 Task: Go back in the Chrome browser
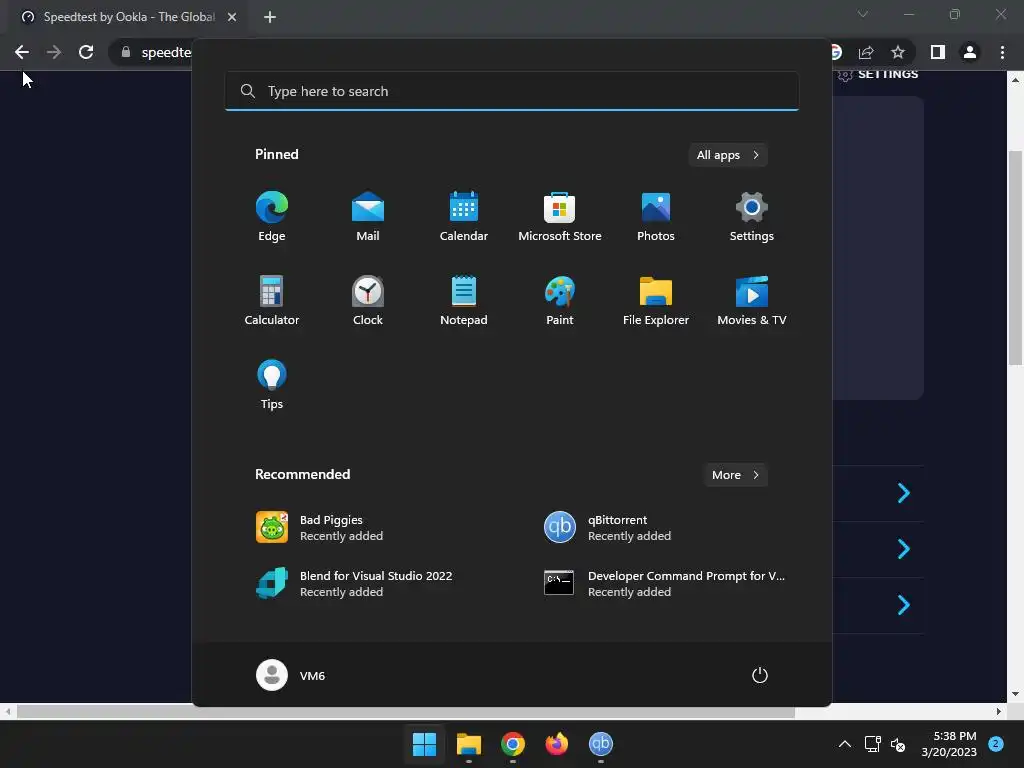[x=22, y=52]
